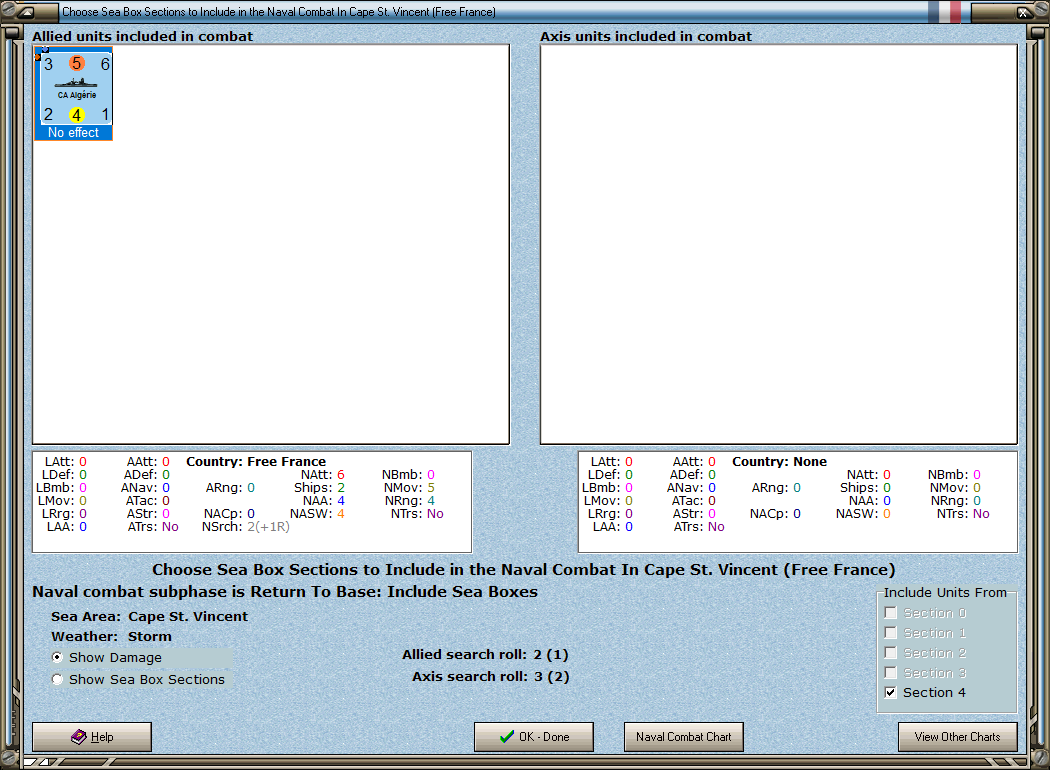Viewport: 1050px width, 770px height.
Task: Click the 'No effect' label under Algérie
Action: [74, 133]
